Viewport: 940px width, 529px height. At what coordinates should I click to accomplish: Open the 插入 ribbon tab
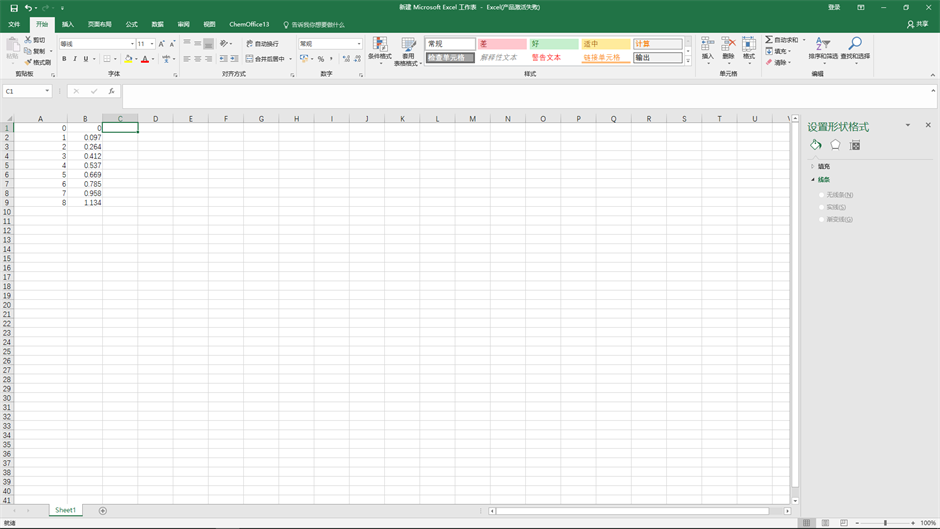coord(67,24)
